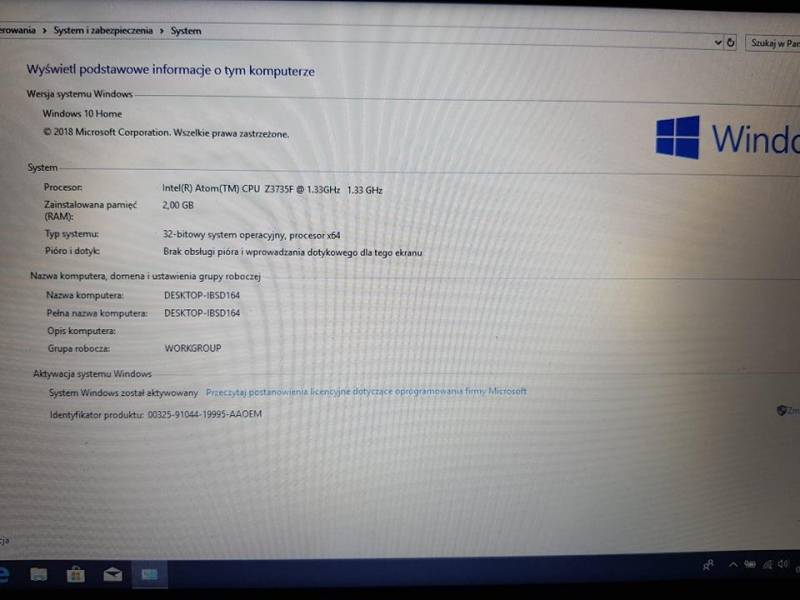
Task: Click the Control Panel search box
Action: click(x=772, y=43)
